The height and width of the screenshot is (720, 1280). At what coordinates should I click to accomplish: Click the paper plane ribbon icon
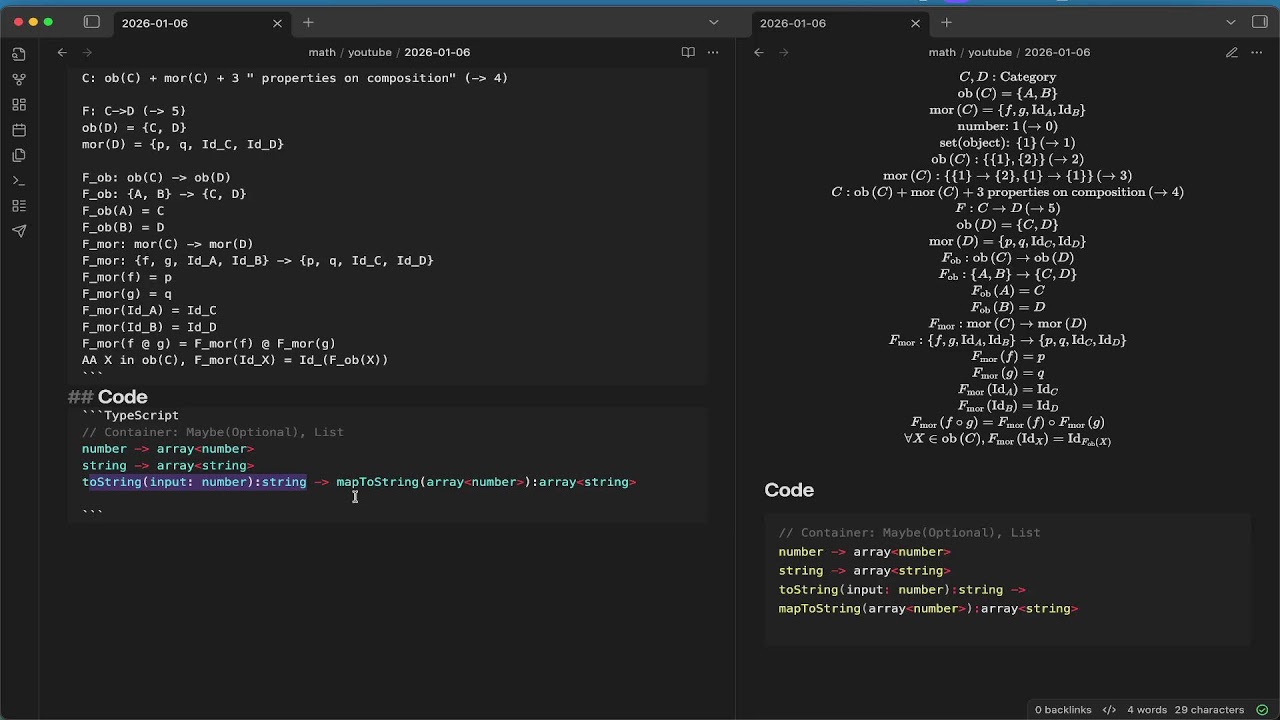tap(19, 231)
